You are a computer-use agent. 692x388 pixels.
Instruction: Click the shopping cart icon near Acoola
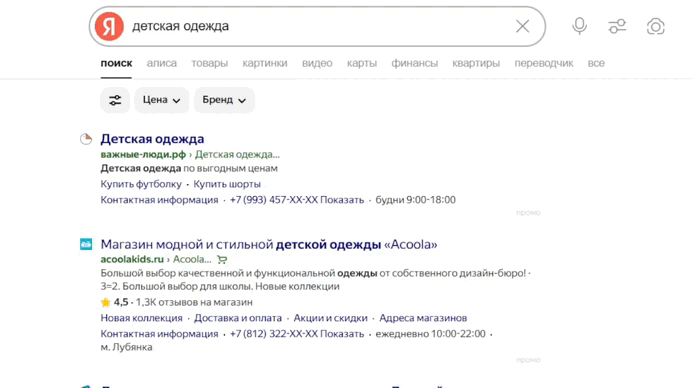[x=222, y=260]
